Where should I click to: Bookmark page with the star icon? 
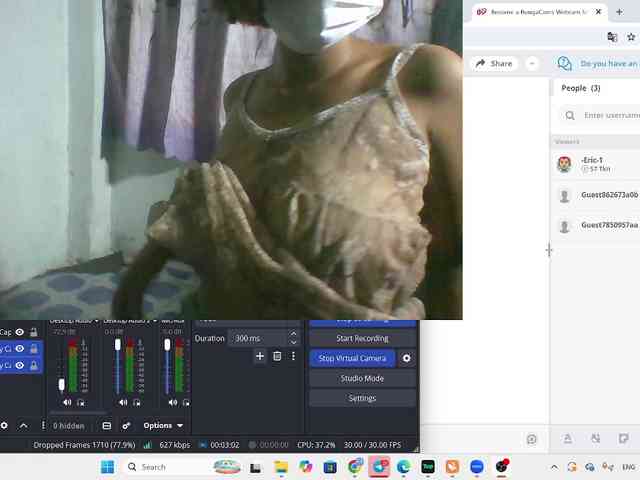tap(631, 37)
